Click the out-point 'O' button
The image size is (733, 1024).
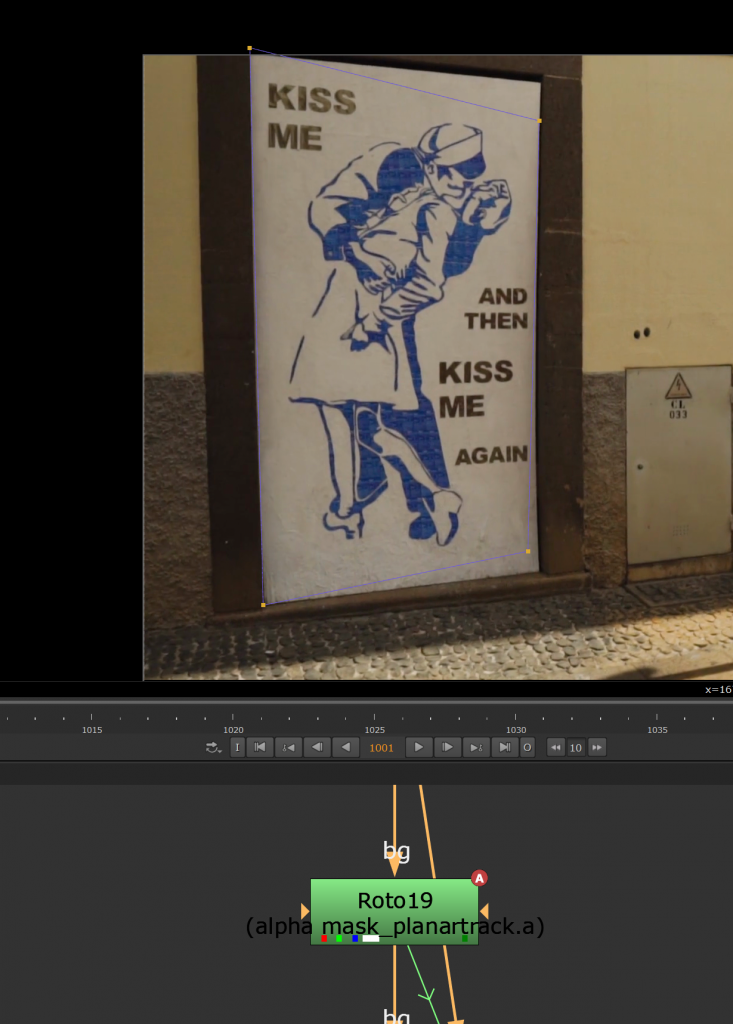[x=527, y=747]
